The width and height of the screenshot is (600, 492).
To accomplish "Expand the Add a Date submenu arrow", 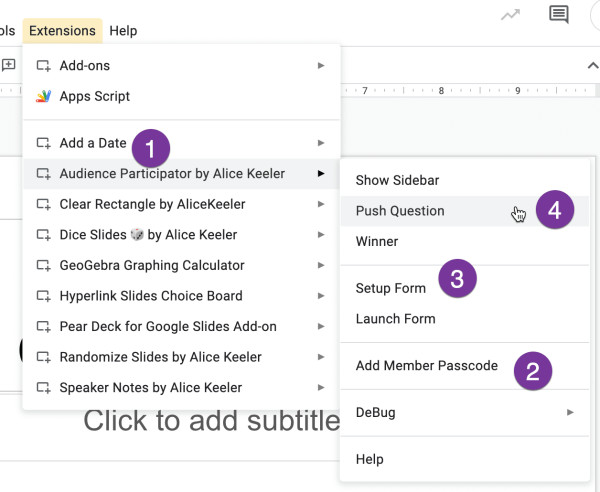I will tap(321, 143).
